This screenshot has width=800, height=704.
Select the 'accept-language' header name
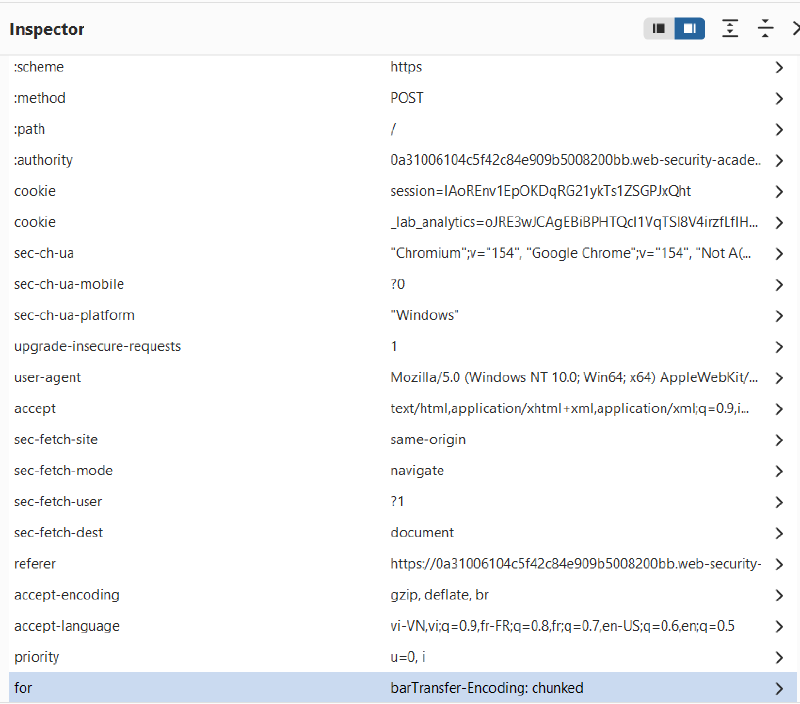[67, 626]
